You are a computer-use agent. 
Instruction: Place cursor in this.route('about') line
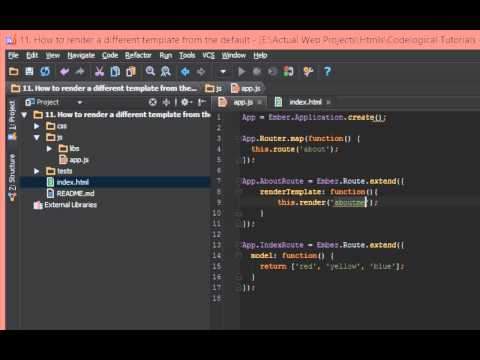tap(295, 149)
